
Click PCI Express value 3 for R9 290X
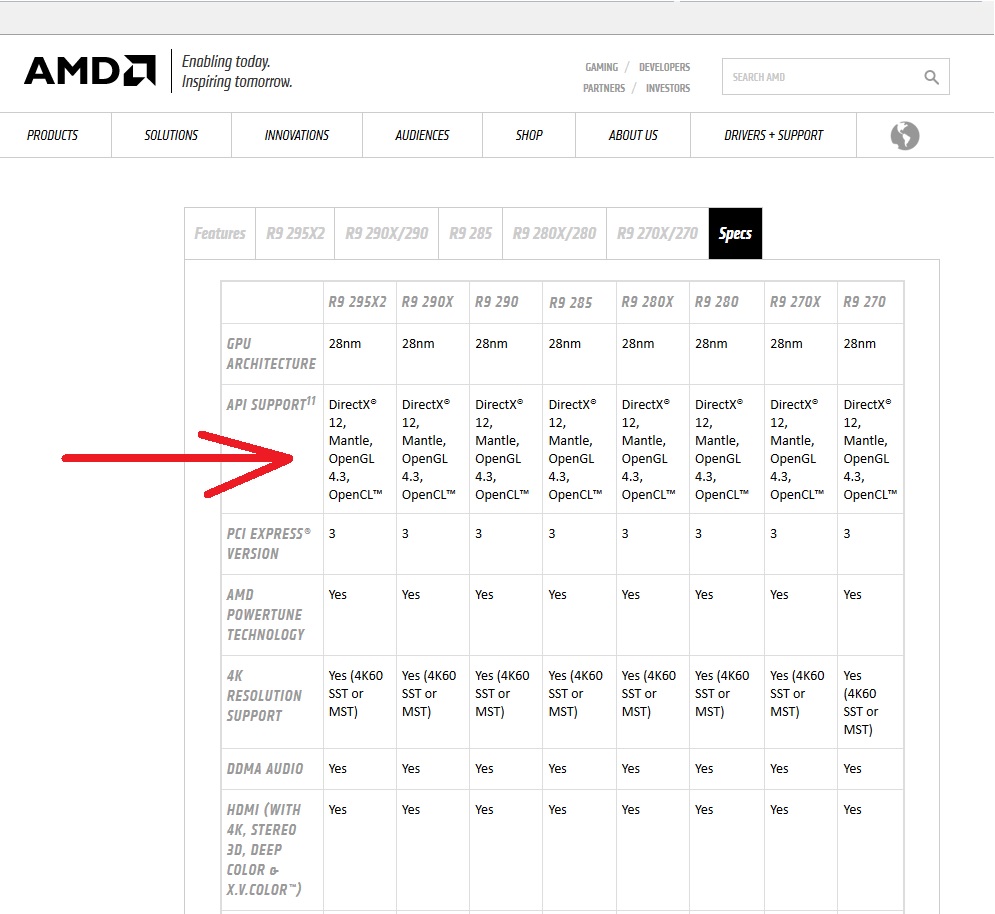[x=405, y=534]
